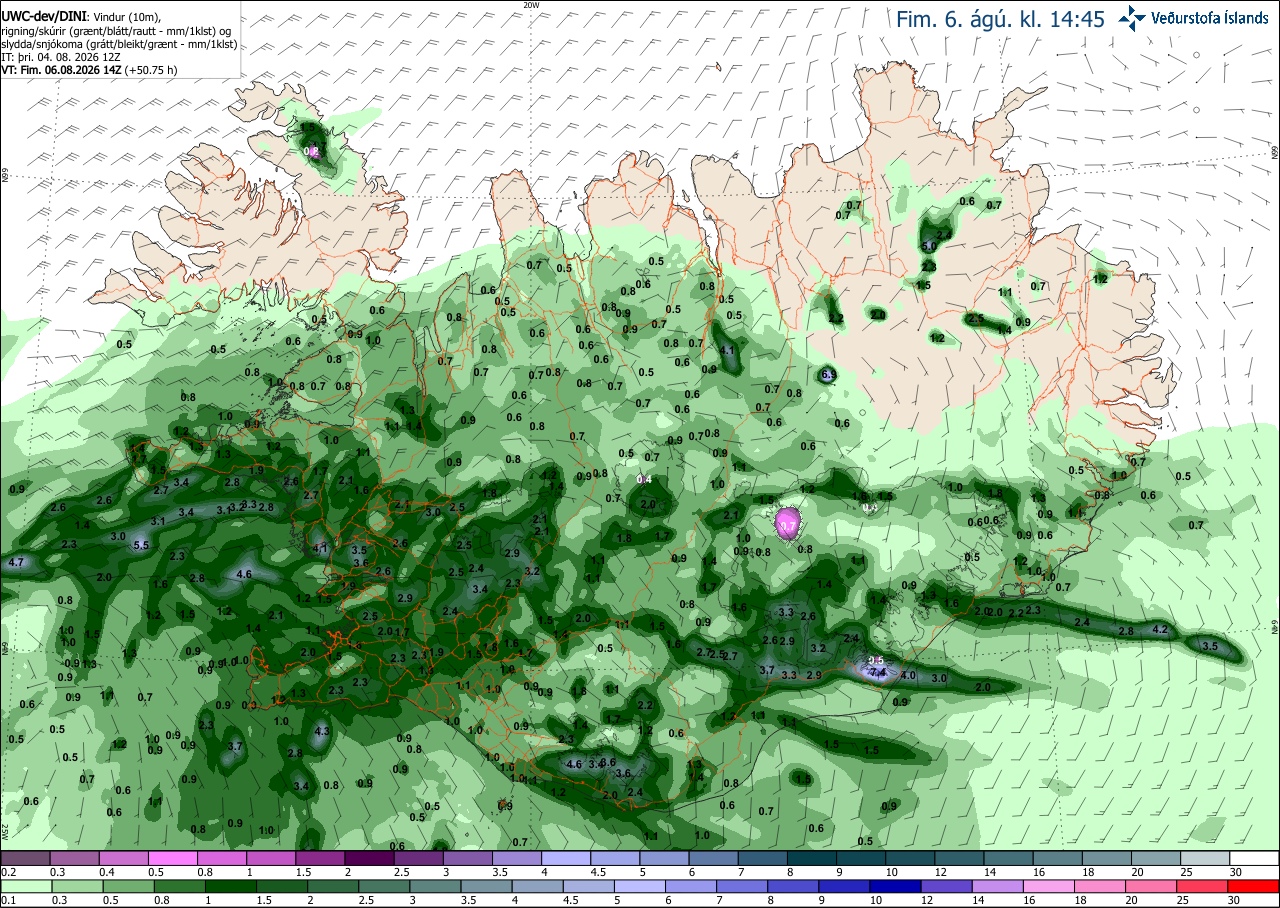Click the 4.6 rainfall peak on the south coast
Screen dimensions: 1280x908
coord(574,764)
